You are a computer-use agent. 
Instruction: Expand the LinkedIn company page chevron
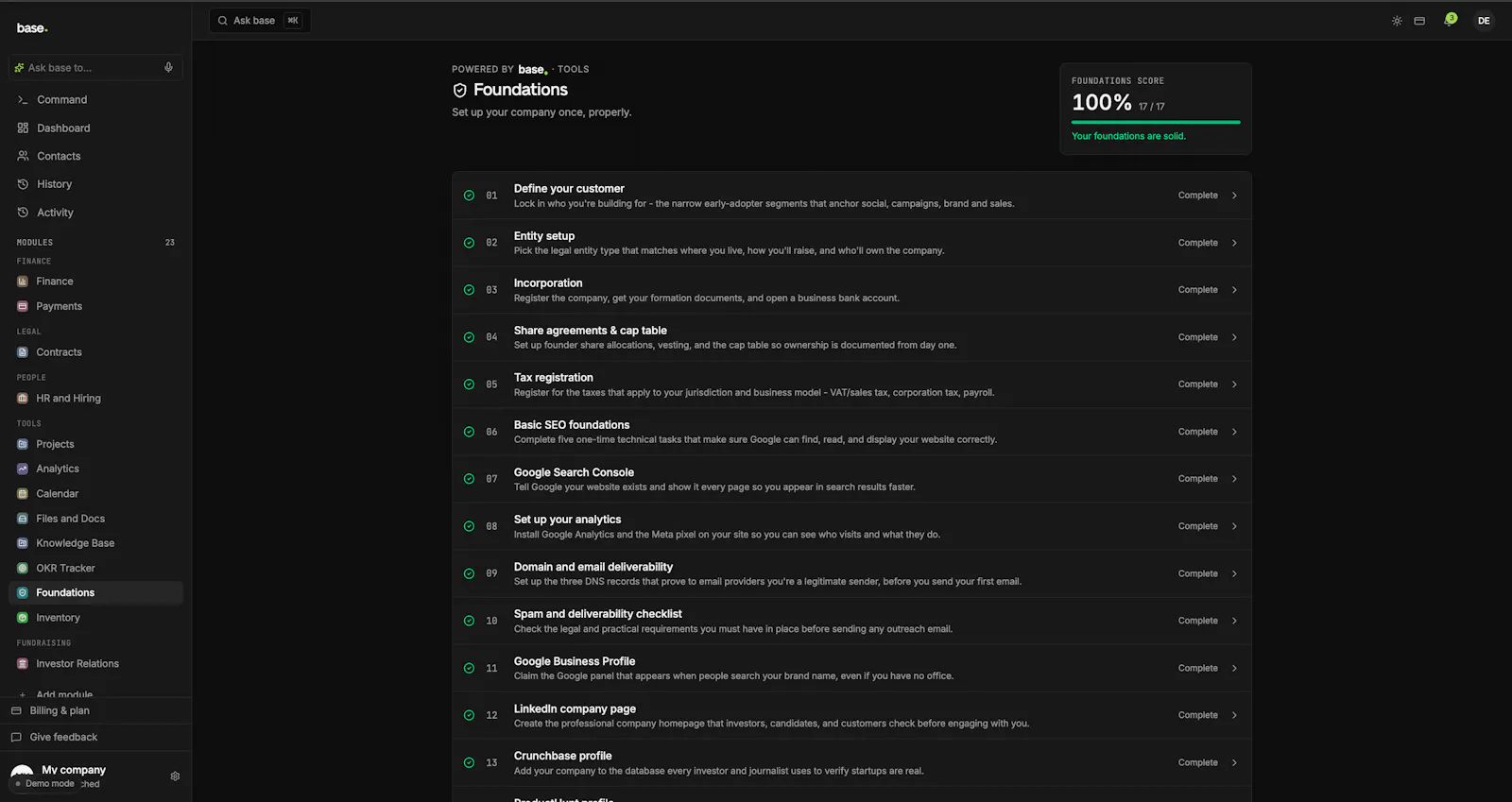point(1234,715)
